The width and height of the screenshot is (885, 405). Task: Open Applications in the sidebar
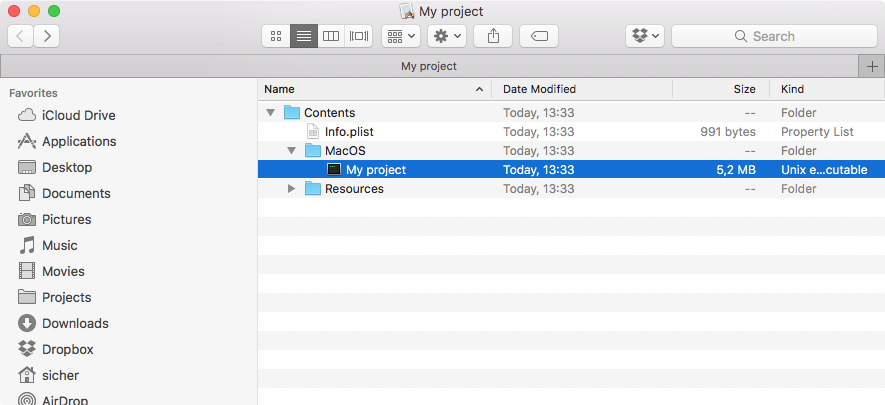click(78, 141)
